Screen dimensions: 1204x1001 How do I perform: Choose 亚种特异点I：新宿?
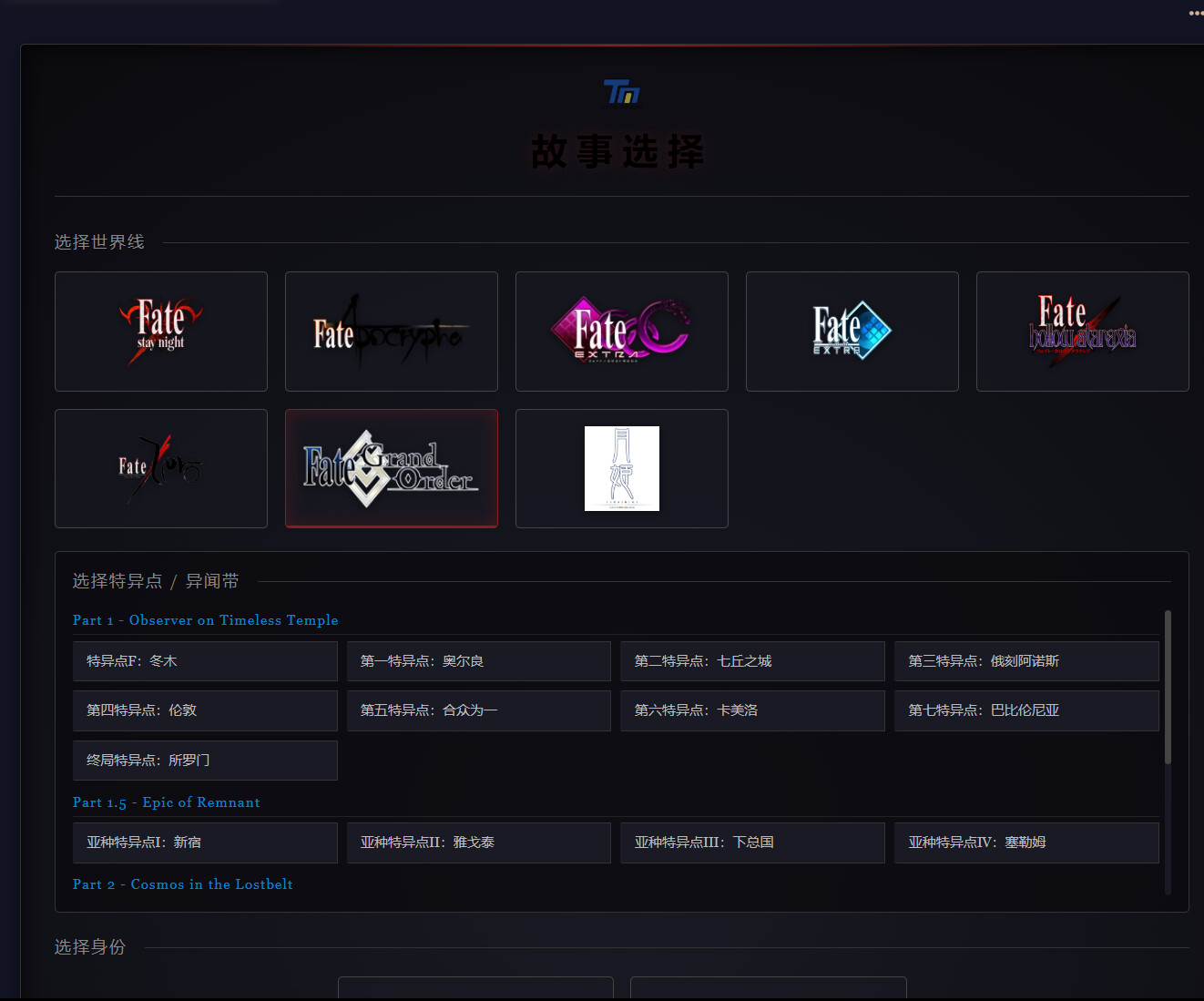(x=205, y=843)
